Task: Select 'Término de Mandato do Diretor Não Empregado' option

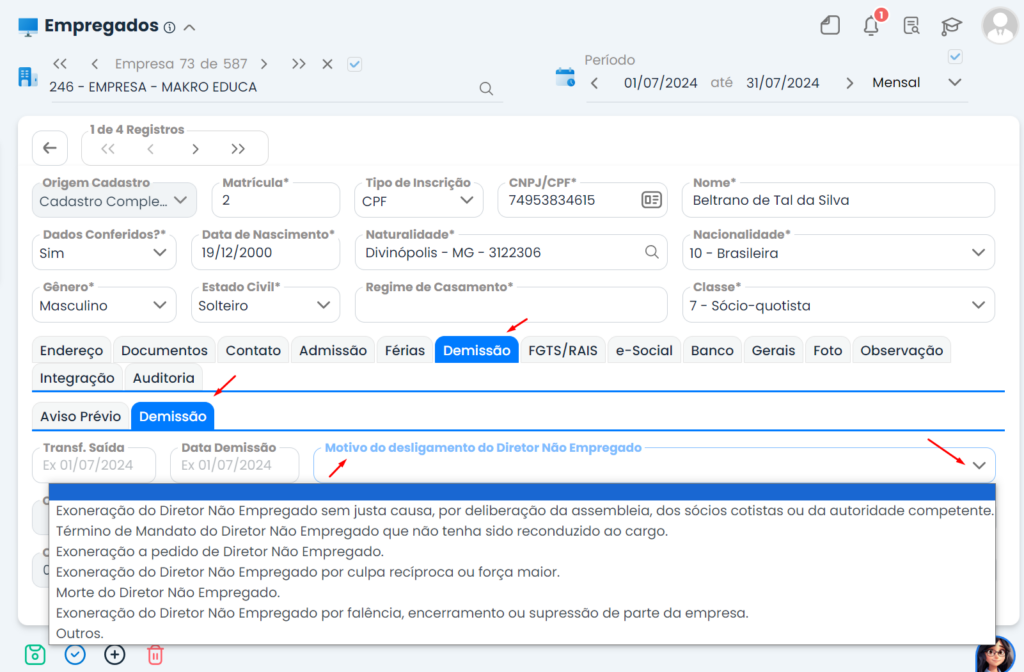Action: click(522, 531)
